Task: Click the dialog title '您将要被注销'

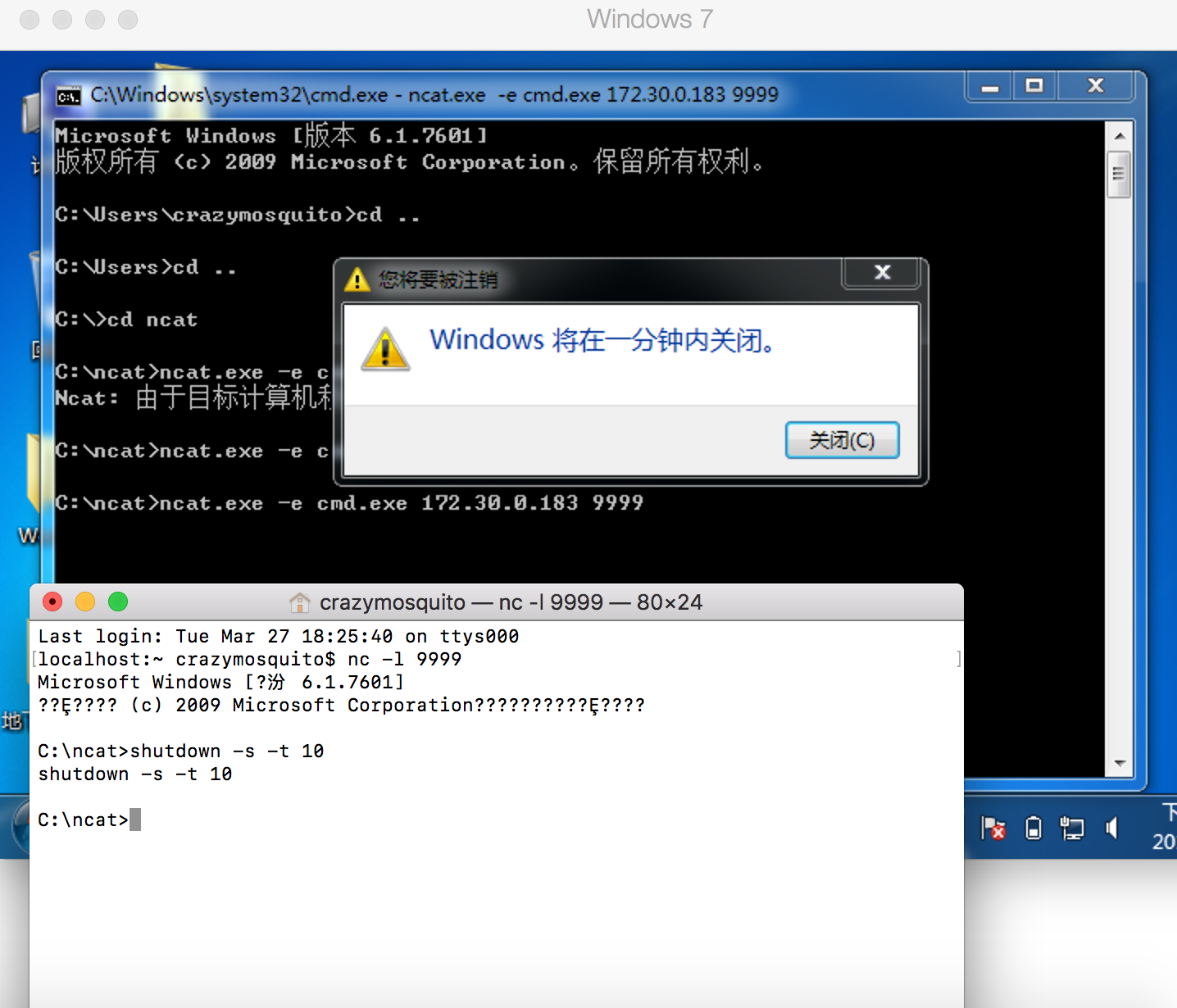Action: tap(438, 280)
